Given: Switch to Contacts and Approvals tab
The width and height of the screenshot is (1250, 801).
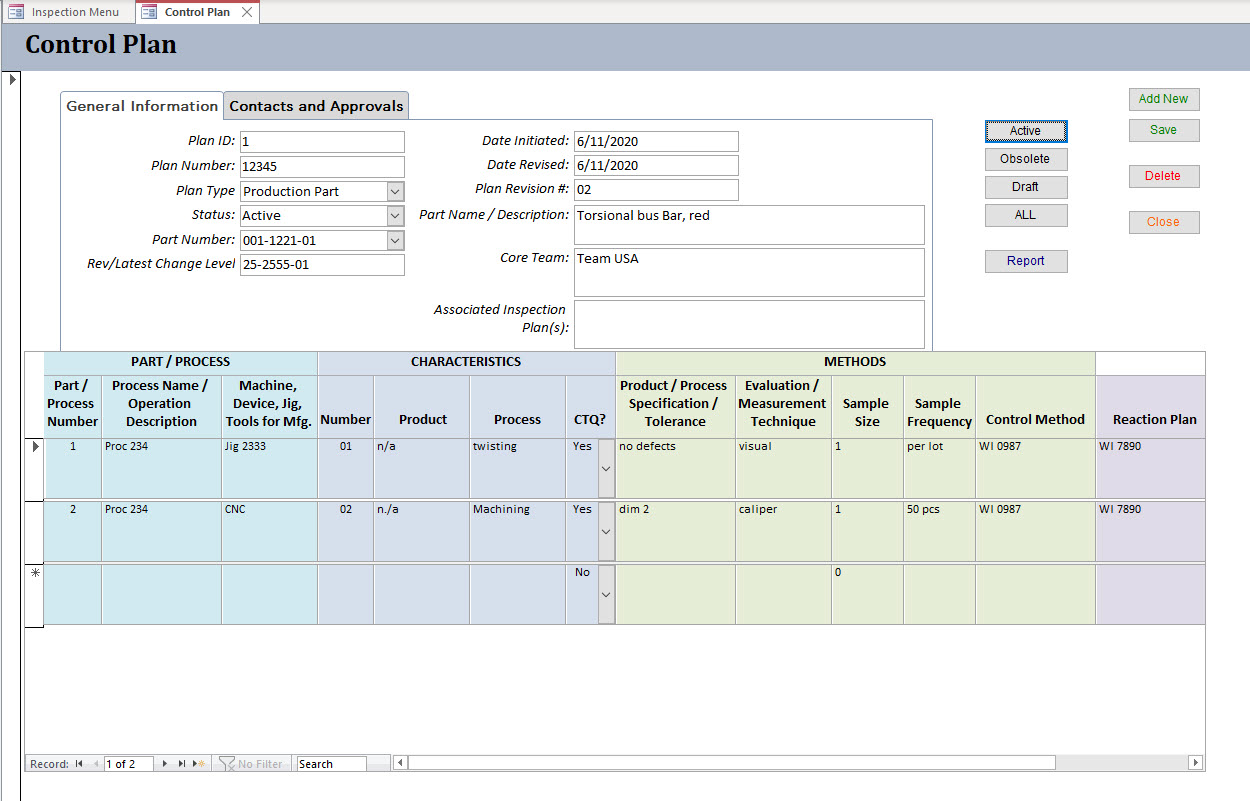Looking at the screenshot, I should 316,106.
